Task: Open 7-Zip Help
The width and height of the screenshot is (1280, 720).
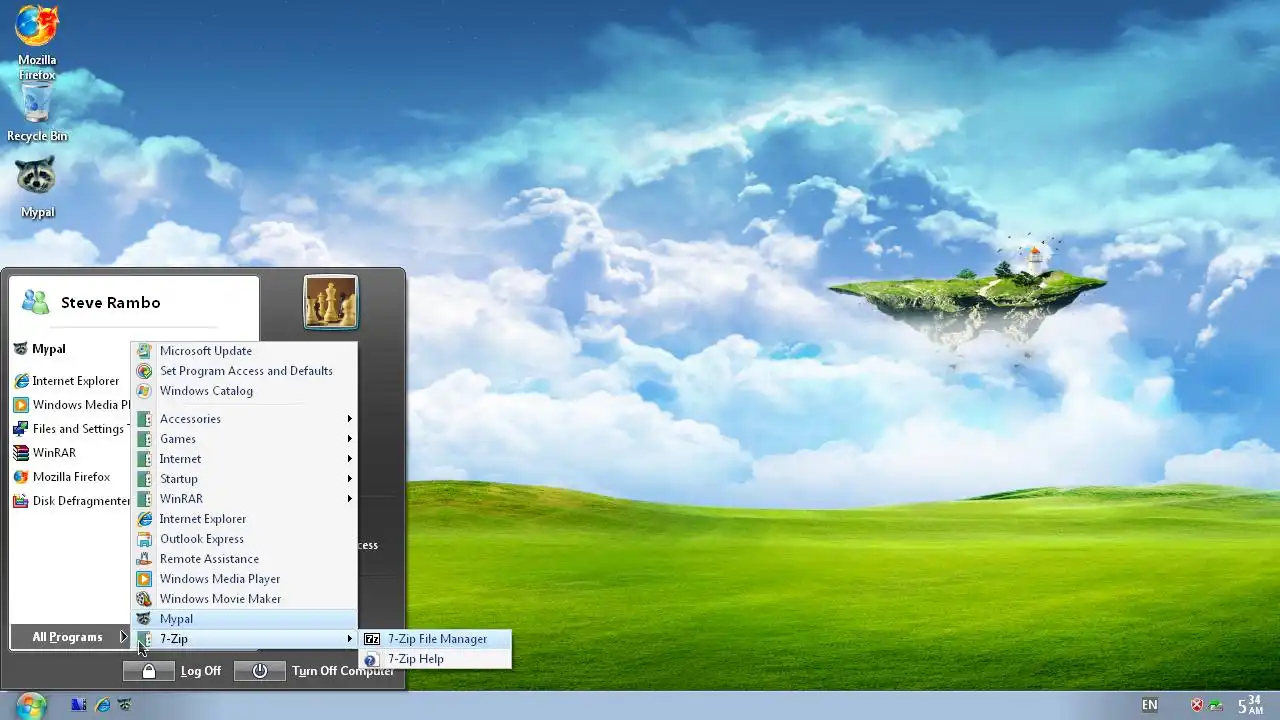Action: [435, 659]
